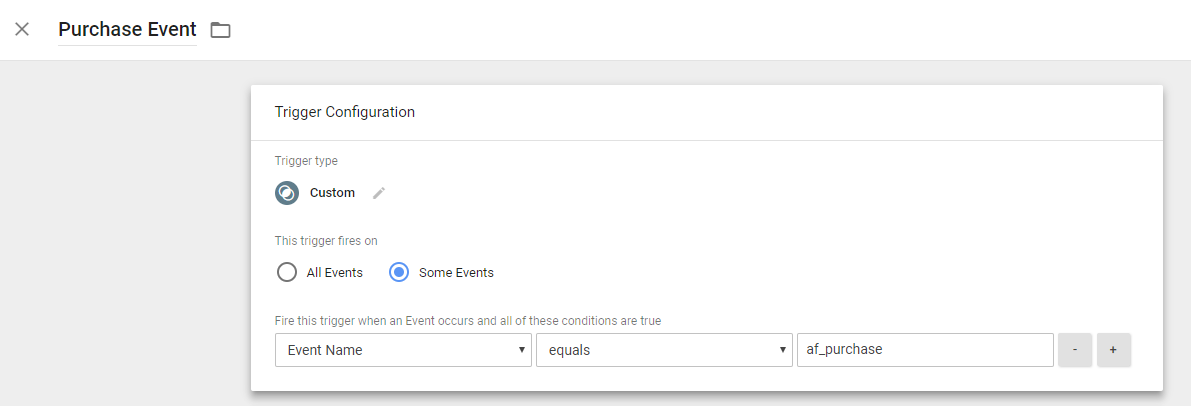Screen dimensions: 1191x406
Task: Select the Some Events radio button
Action: tap(400, 272)
